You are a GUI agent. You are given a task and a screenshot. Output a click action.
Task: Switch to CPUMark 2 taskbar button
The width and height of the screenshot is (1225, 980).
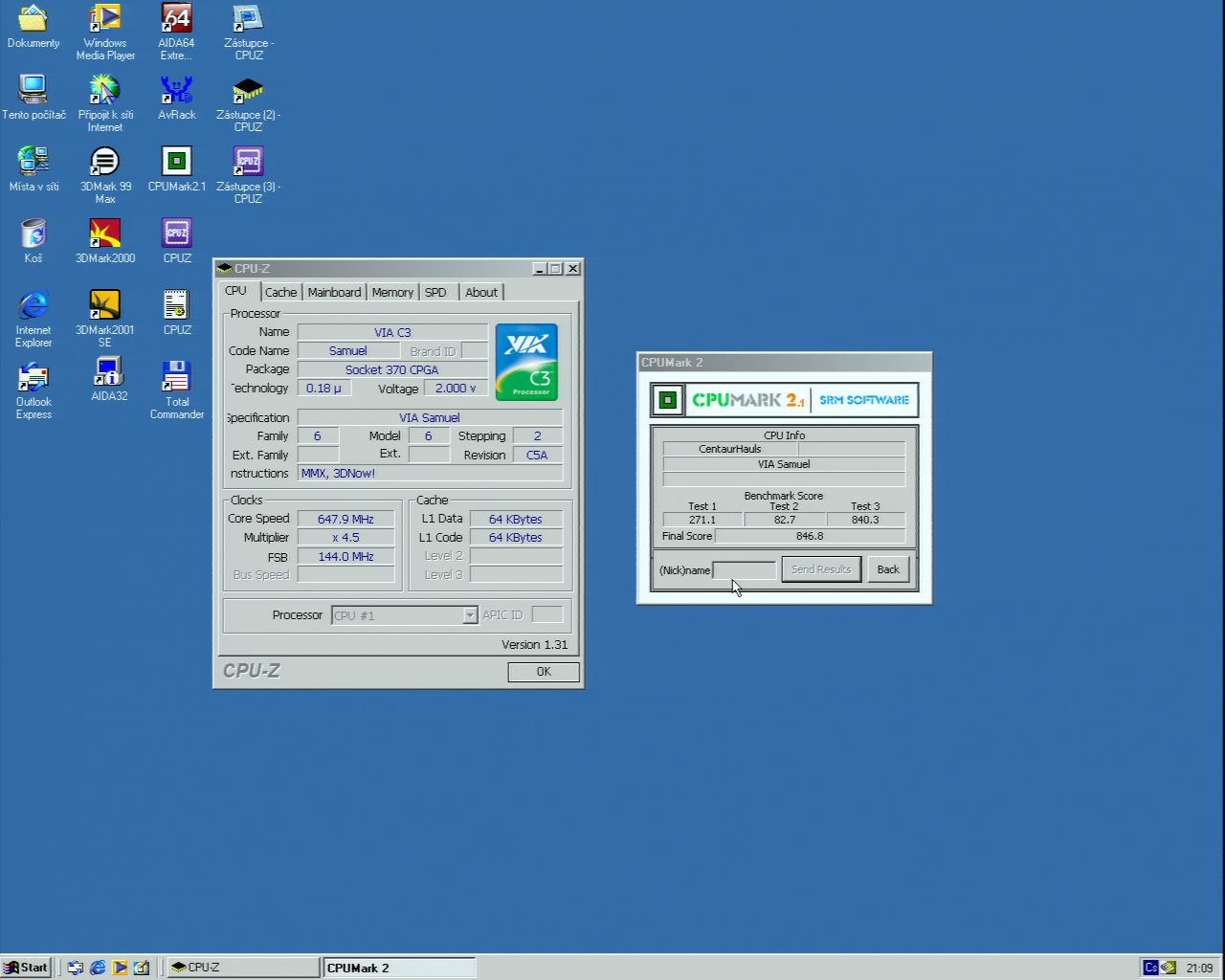(x=399, y=968)
